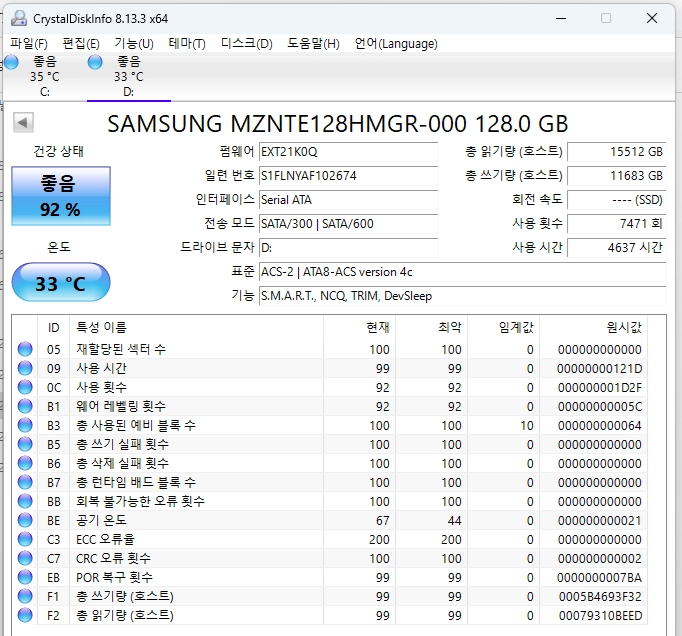Viewport: 682px width, 636px height.
Task: Click the status orb for attribute 05
Action: tap(25, 349)
